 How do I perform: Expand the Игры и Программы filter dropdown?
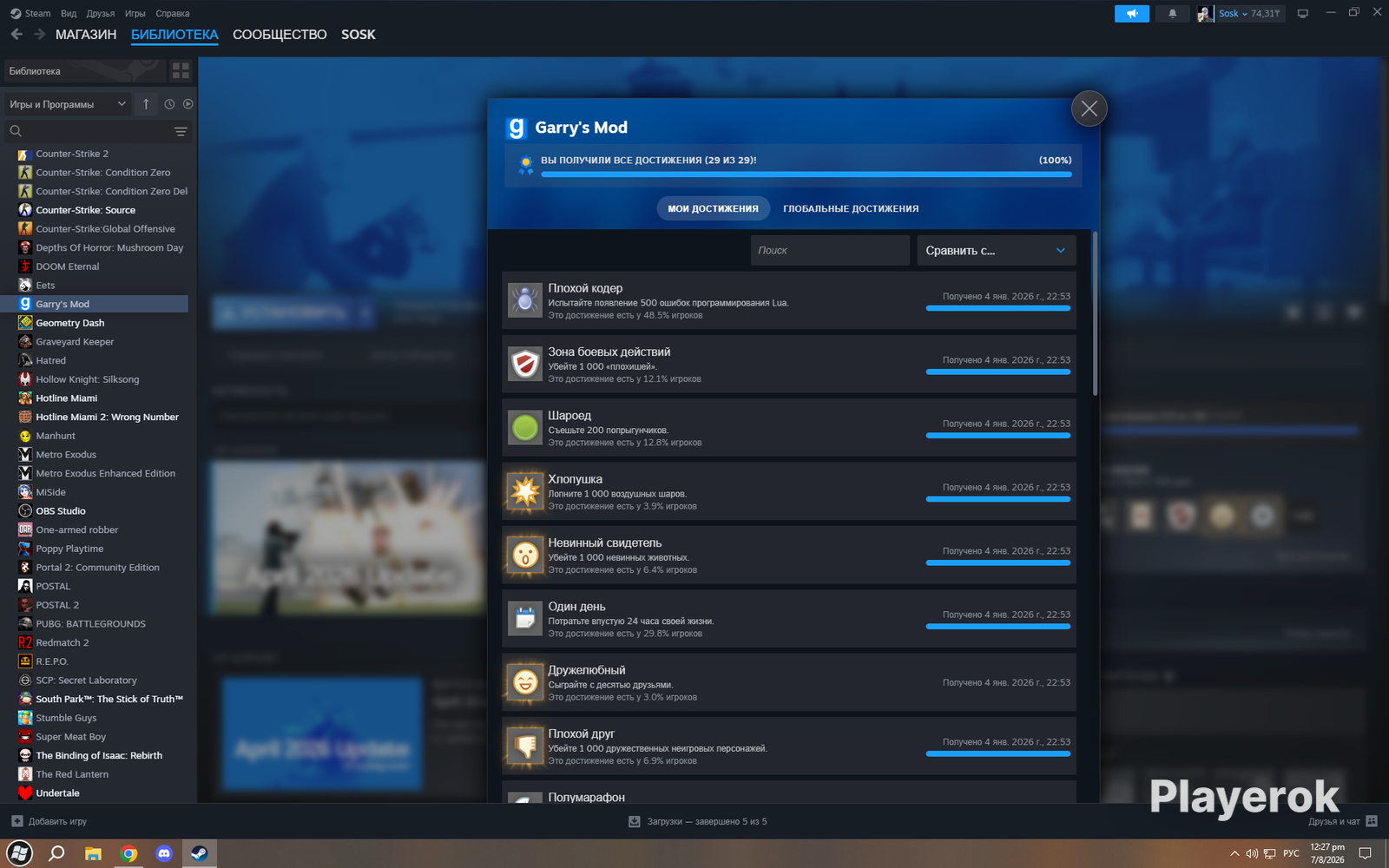coord(68,104)
